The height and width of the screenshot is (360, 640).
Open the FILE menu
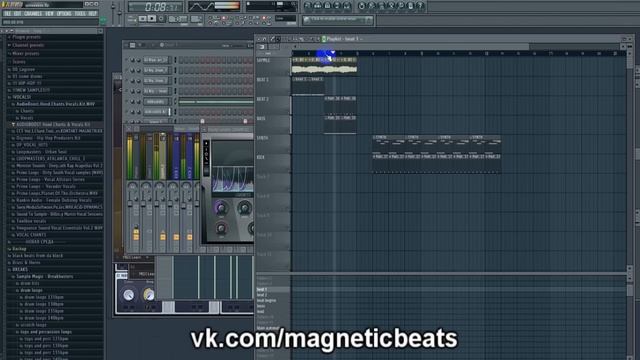click(7, 14)
